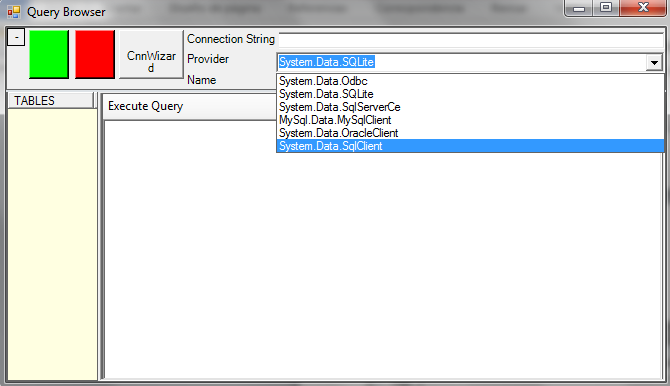Choose highlighted System.Data.SqlClient option

[470, 146]
